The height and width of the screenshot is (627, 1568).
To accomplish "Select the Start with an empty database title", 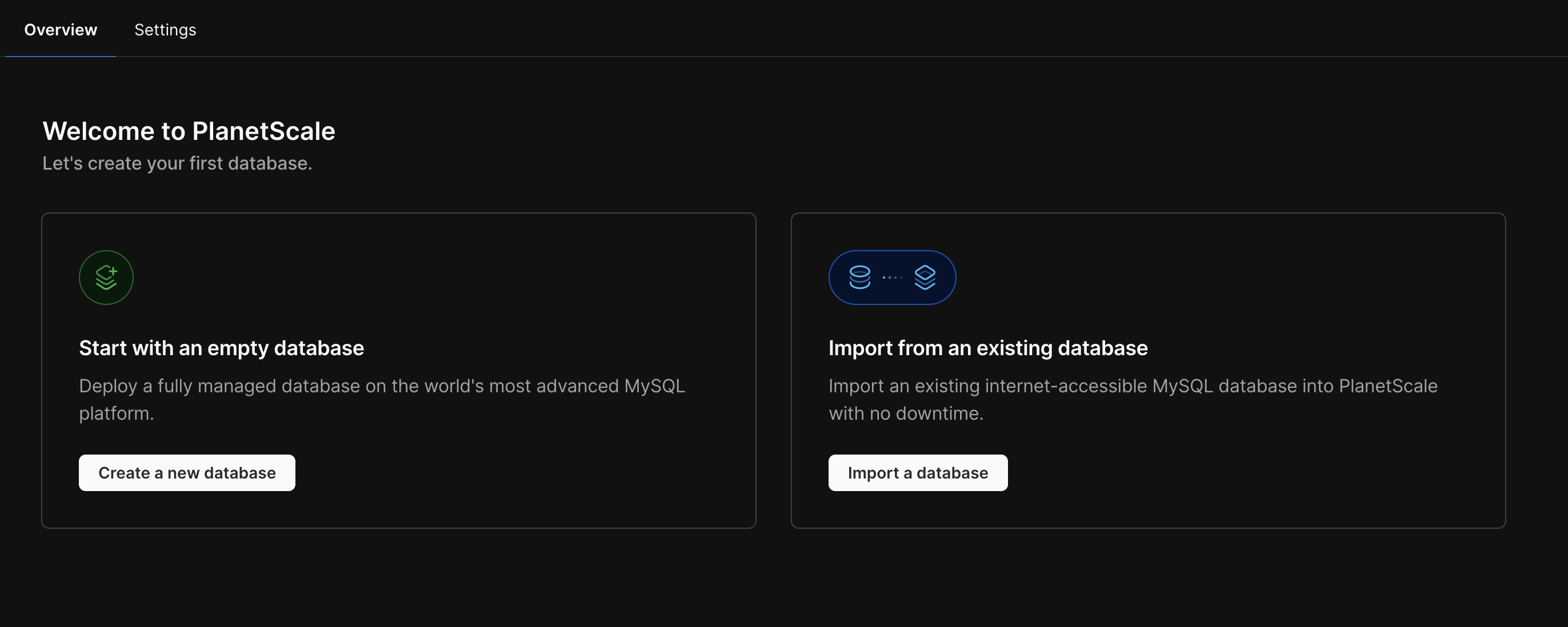I will [x=222, y=348].
